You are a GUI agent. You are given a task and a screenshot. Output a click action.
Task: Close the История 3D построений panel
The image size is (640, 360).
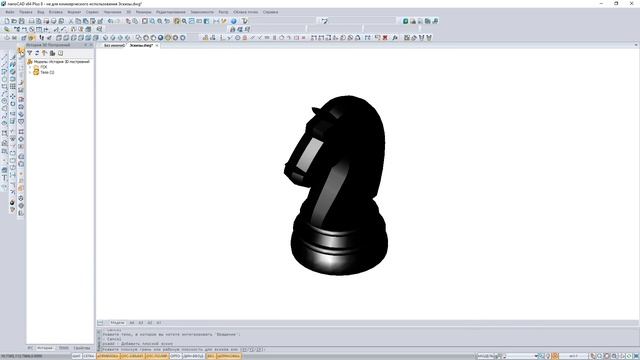click(91, 45)
